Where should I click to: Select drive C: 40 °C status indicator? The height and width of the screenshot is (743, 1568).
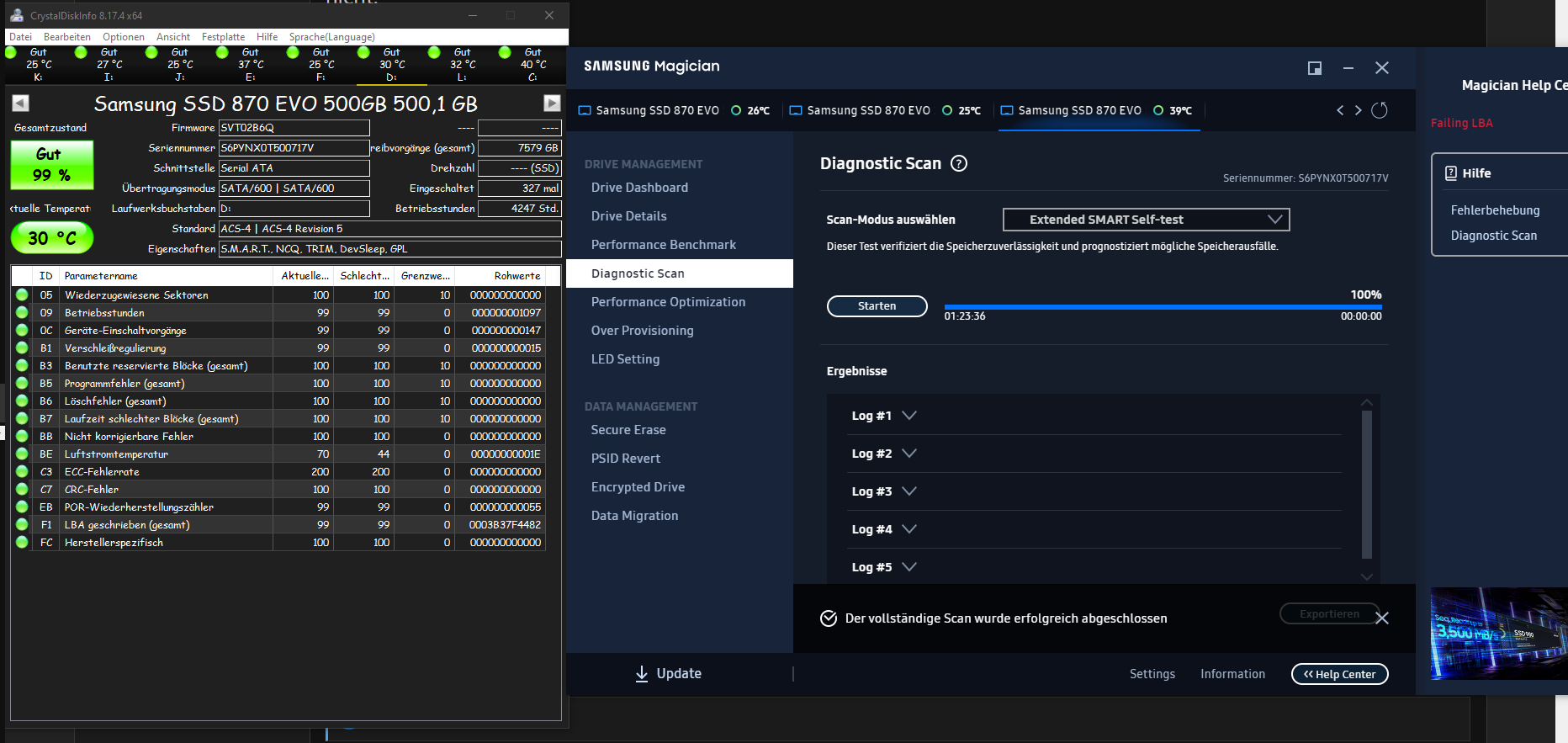tap(506, 52)
